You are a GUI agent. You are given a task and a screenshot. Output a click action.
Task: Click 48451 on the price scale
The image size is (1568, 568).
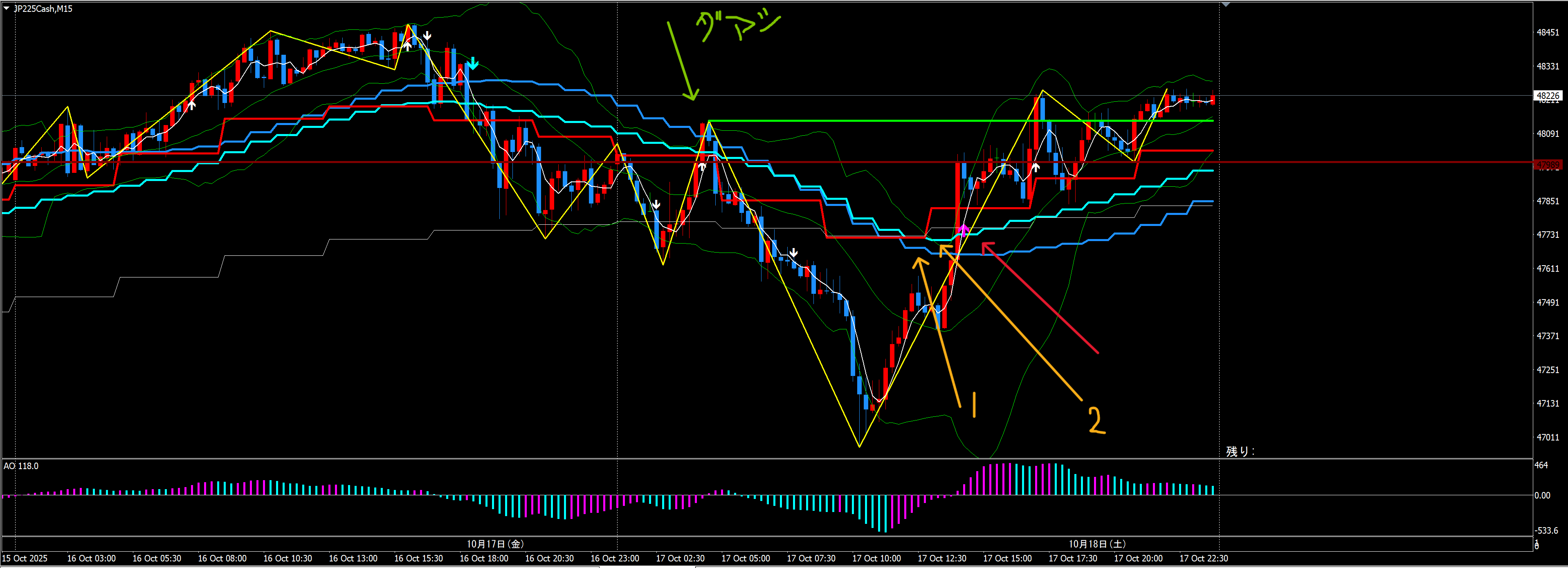pos(1547,32)
